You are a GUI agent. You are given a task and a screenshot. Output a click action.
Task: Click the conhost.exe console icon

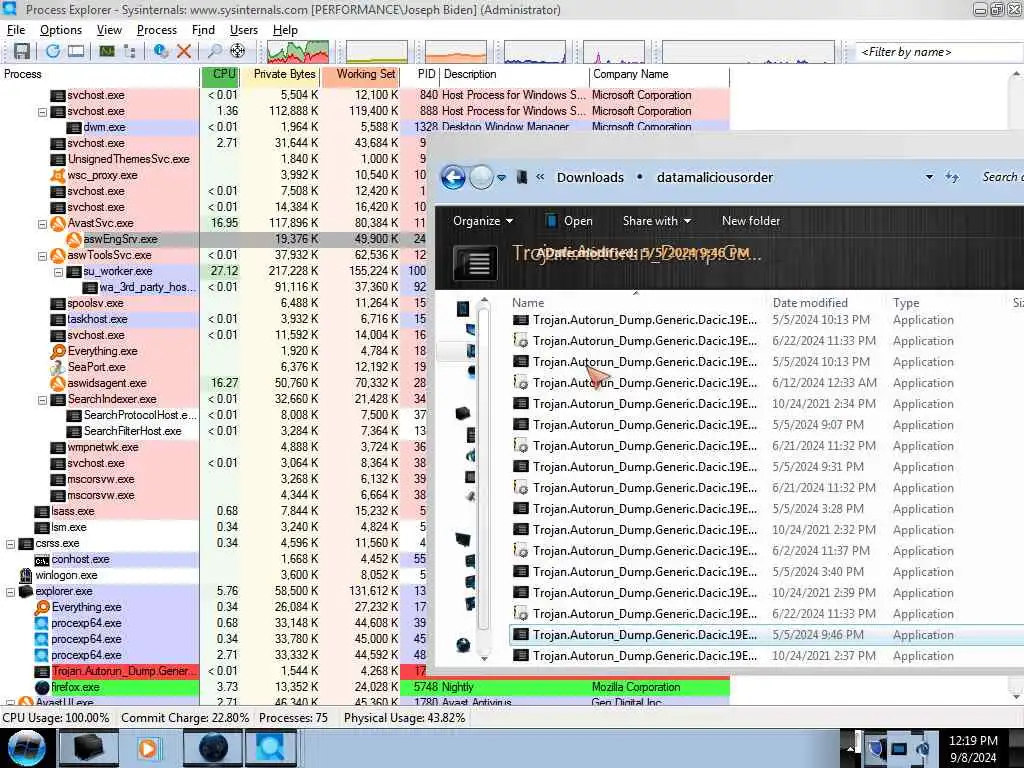click(x=42, y=560)
